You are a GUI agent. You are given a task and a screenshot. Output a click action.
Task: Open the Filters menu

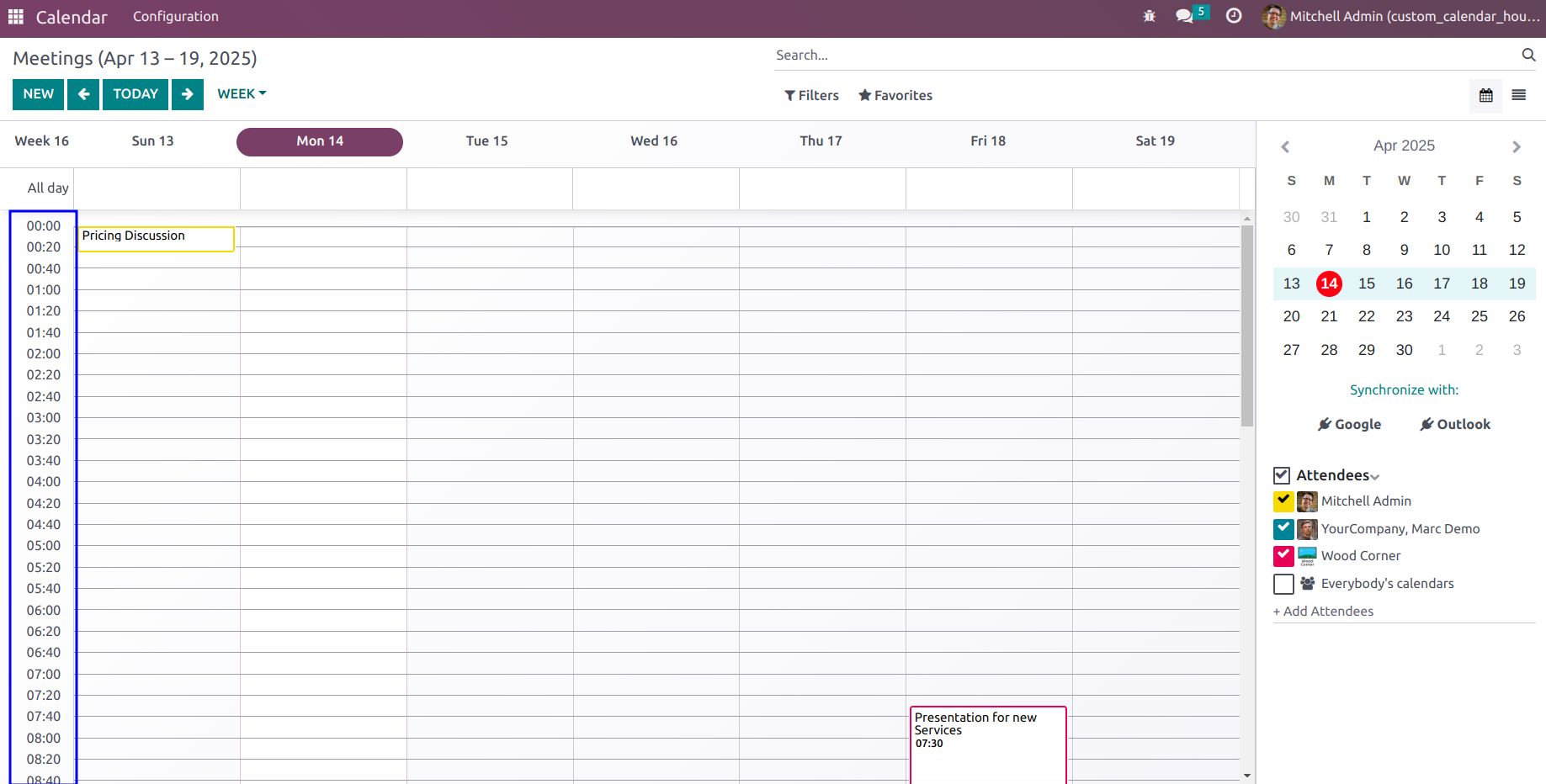click(x=811, y=96)
